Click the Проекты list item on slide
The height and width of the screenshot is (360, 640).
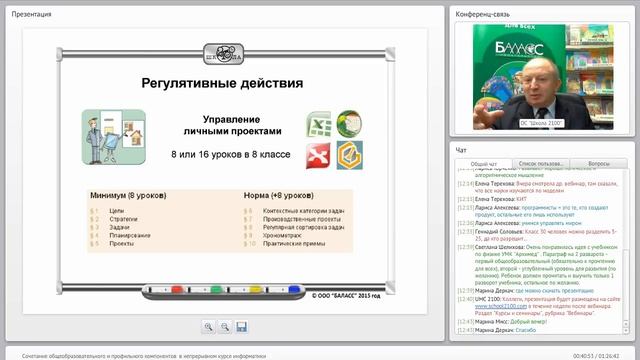[x=121, y=244]
